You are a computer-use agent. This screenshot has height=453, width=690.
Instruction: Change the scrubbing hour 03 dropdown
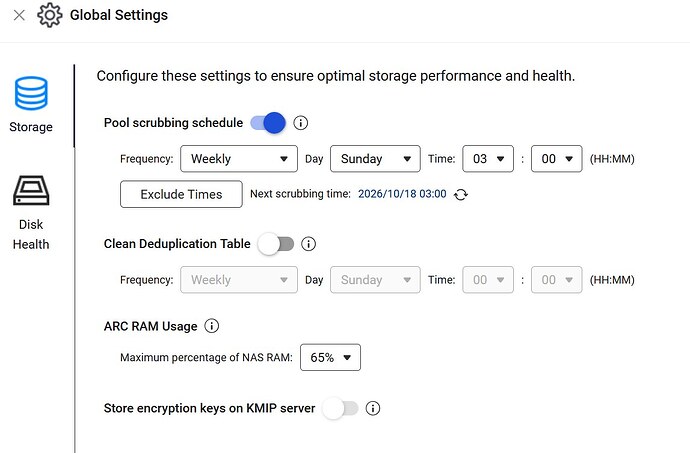(x=488, y=159)
